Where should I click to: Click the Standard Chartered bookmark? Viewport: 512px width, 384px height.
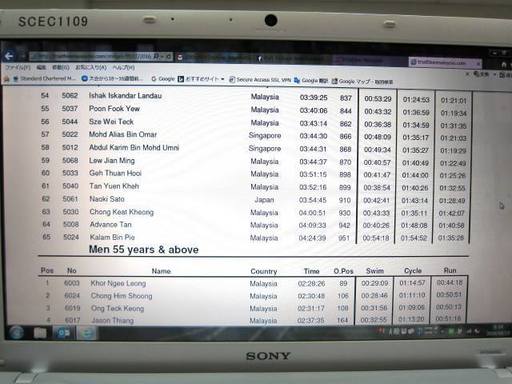[x=44, y=78]
